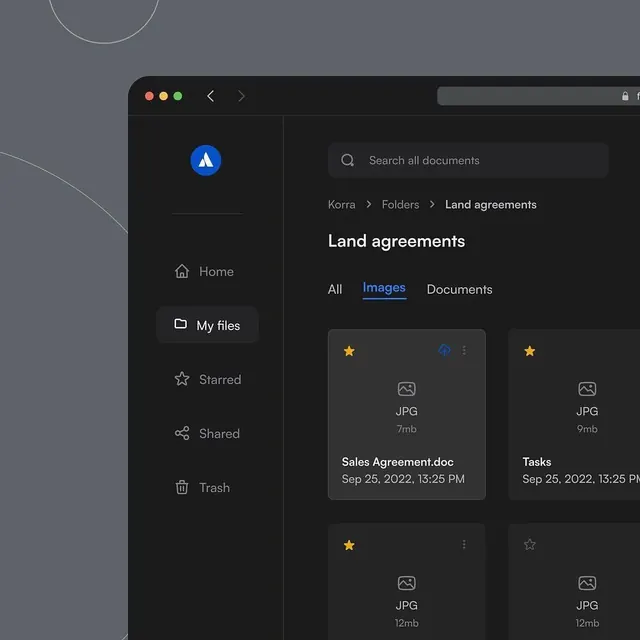Image resolution: width=640 pixels, height=640 pixels.
Task: Click the 9mb size label
Action: [587, 429]
